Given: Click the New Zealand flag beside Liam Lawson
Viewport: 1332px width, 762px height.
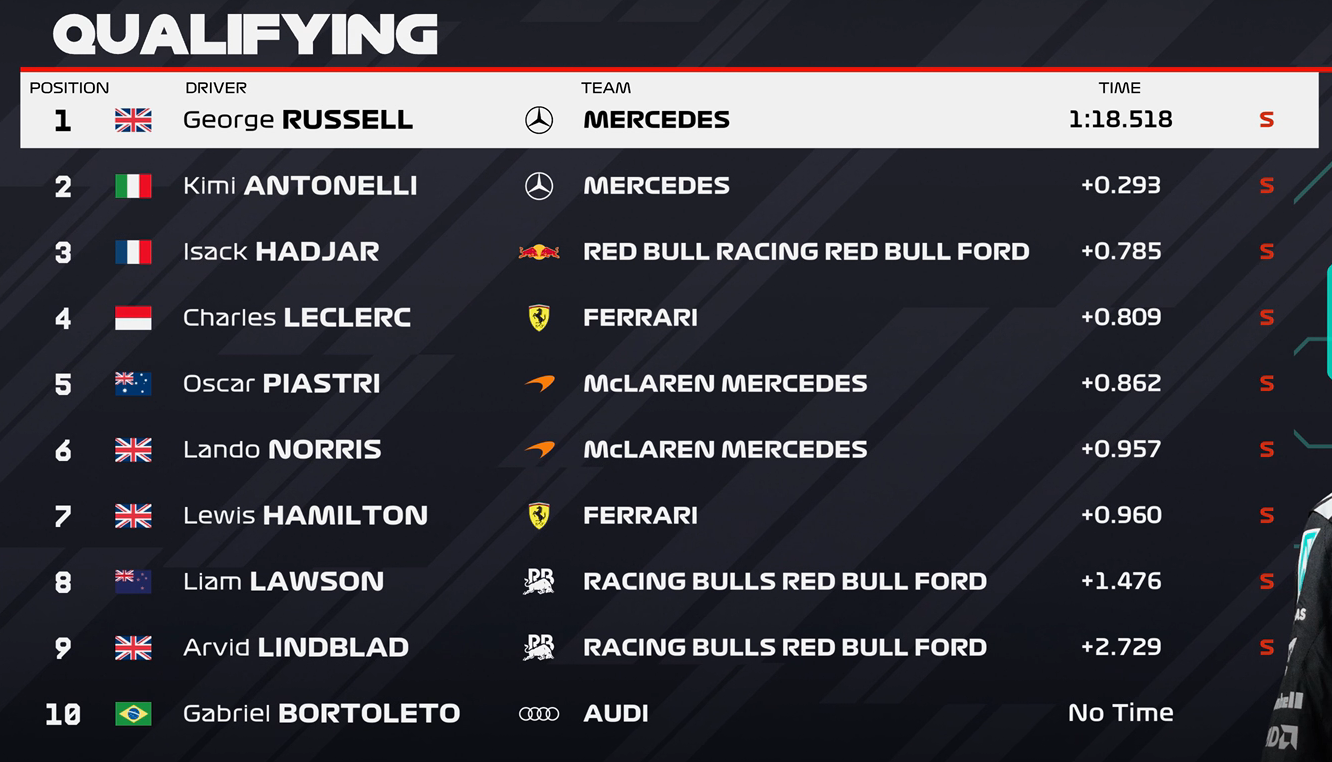Looking at the screenshot, I should [133, 581].
